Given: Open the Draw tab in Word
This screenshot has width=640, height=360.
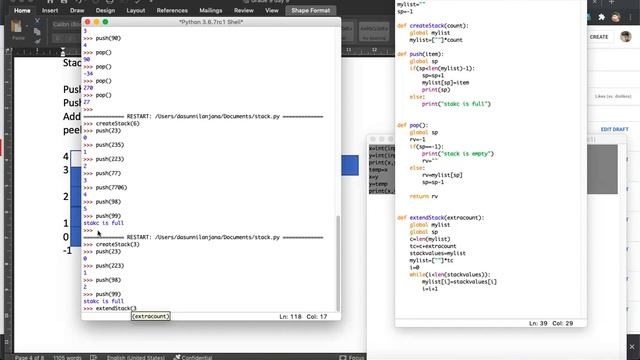Looking at the screenshot, I should pos(77,11).
